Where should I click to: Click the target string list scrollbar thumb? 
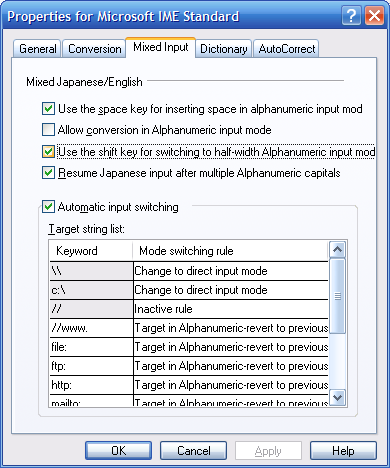pos(338,296)
